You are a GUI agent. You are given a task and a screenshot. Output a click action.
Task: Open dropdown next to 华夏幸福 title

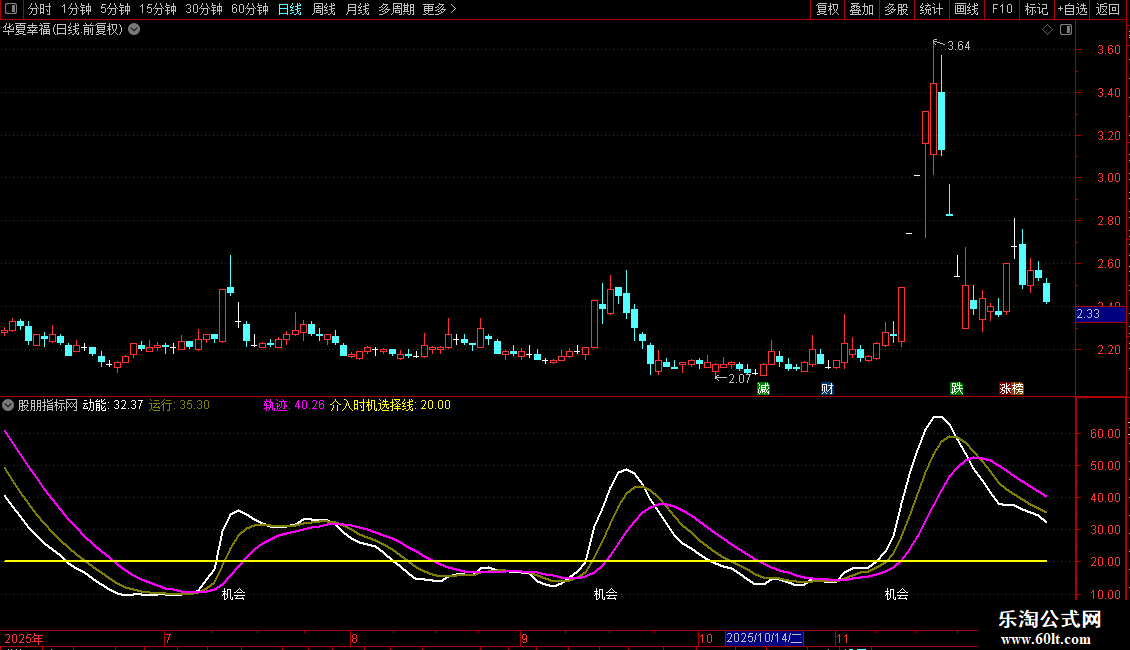(x=134, y=30)
